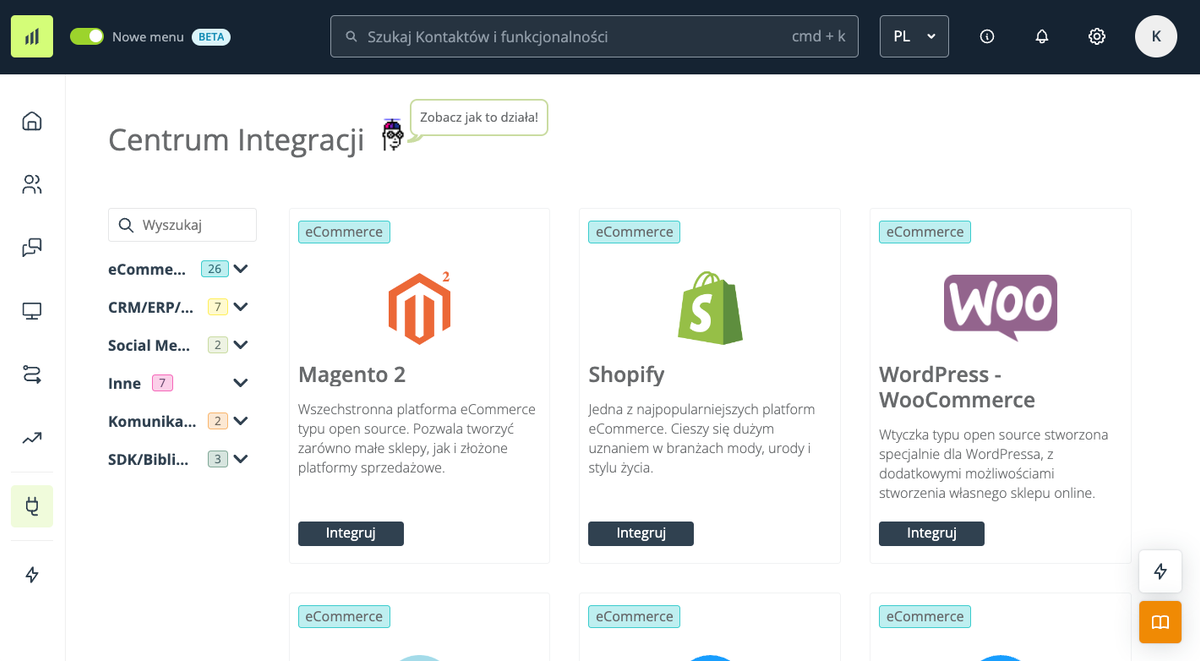Click the lightning bolt sidebar icon

(32, 574)
